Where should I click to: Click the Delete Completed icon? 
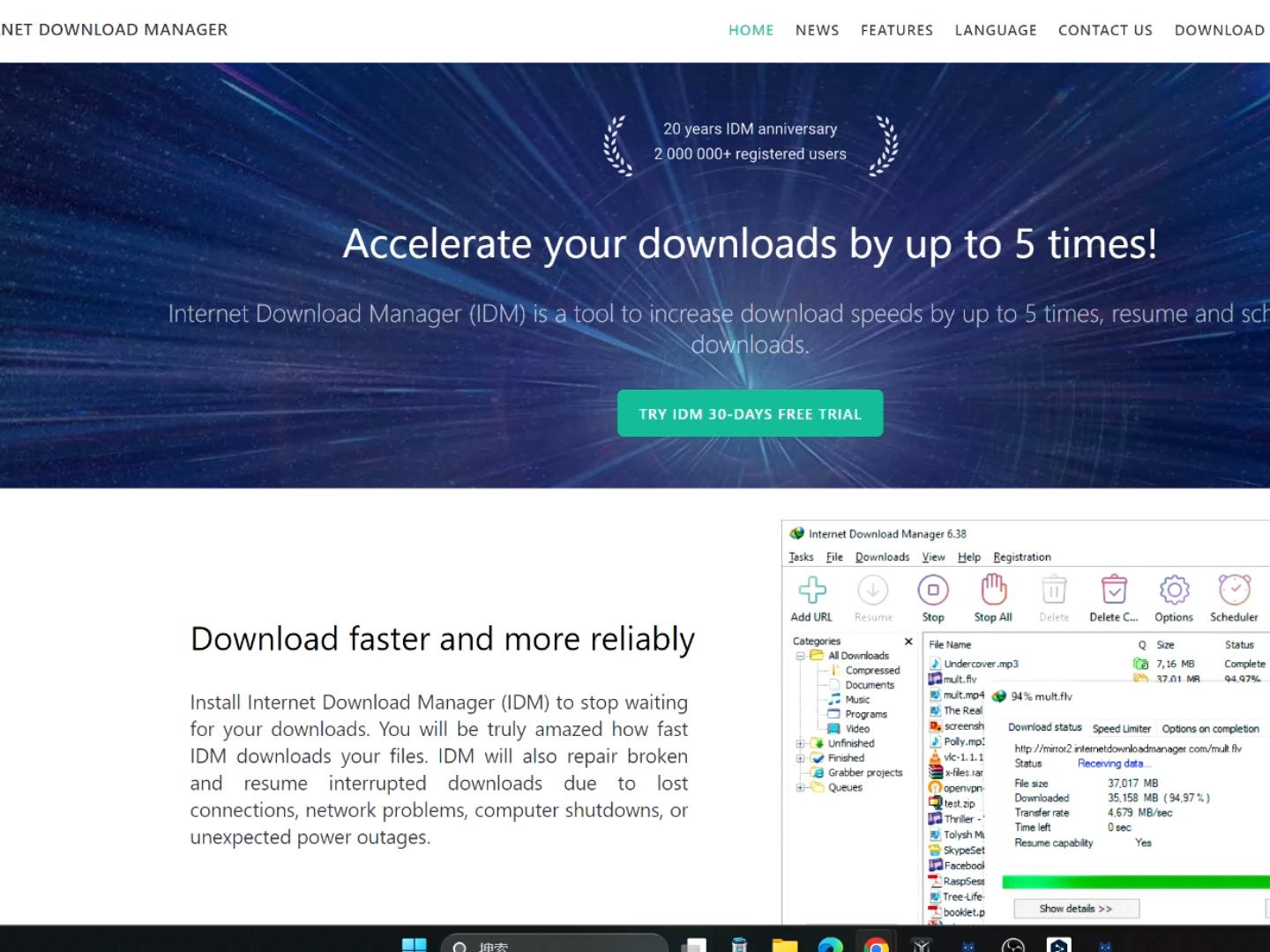1114,590
